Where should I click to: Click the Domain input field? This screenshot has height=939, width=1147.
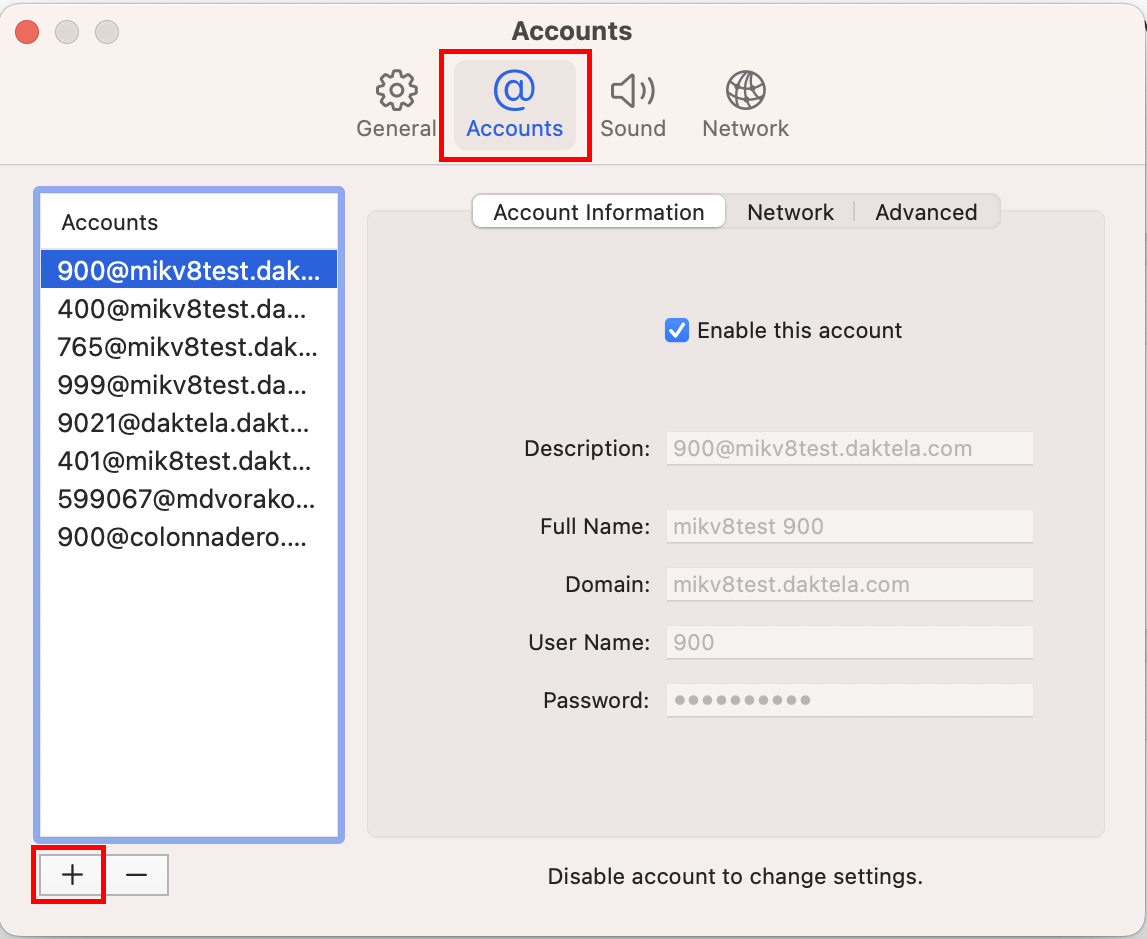tap(849, 584)
